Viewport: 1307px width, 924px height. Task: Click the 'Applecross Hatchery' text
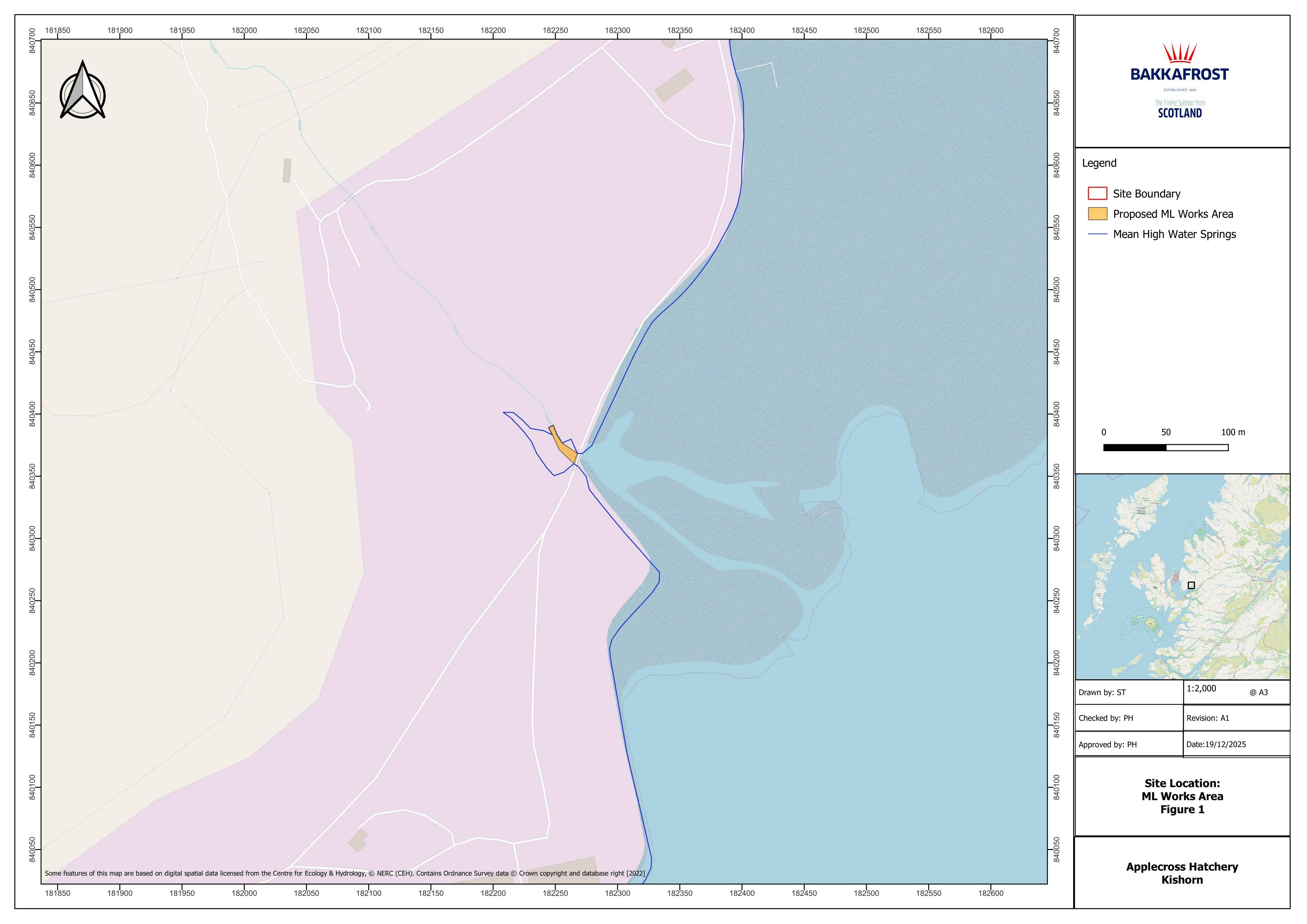coord(1182,867)
